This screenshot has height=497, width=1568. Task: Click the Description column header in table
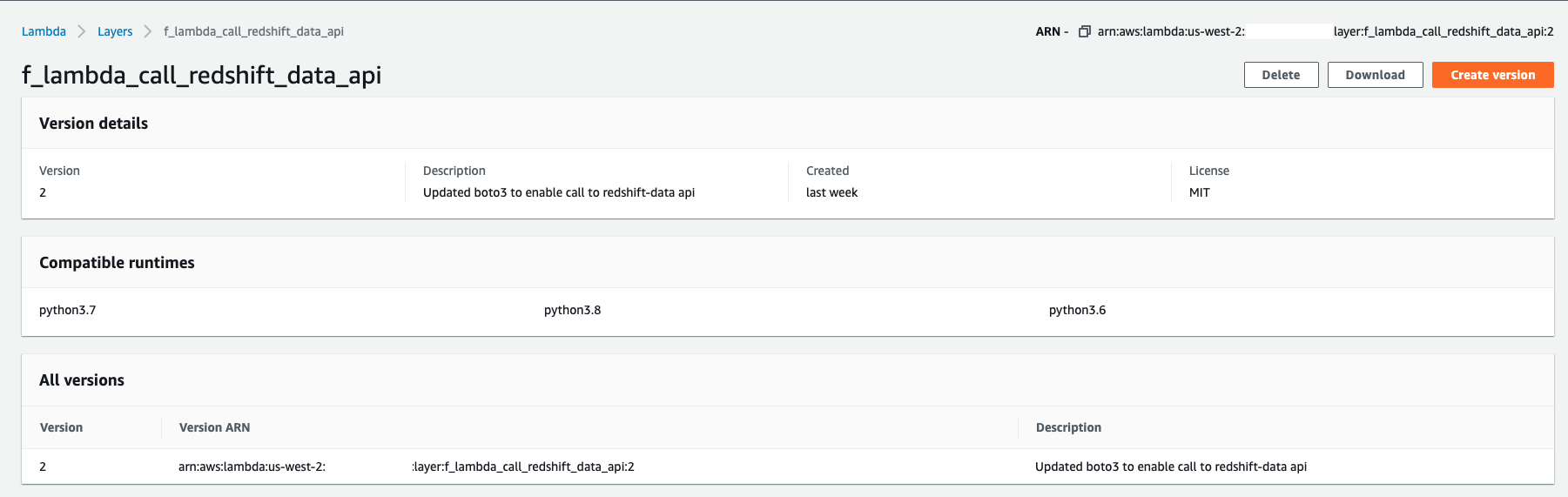click(x=1068, y=427)
